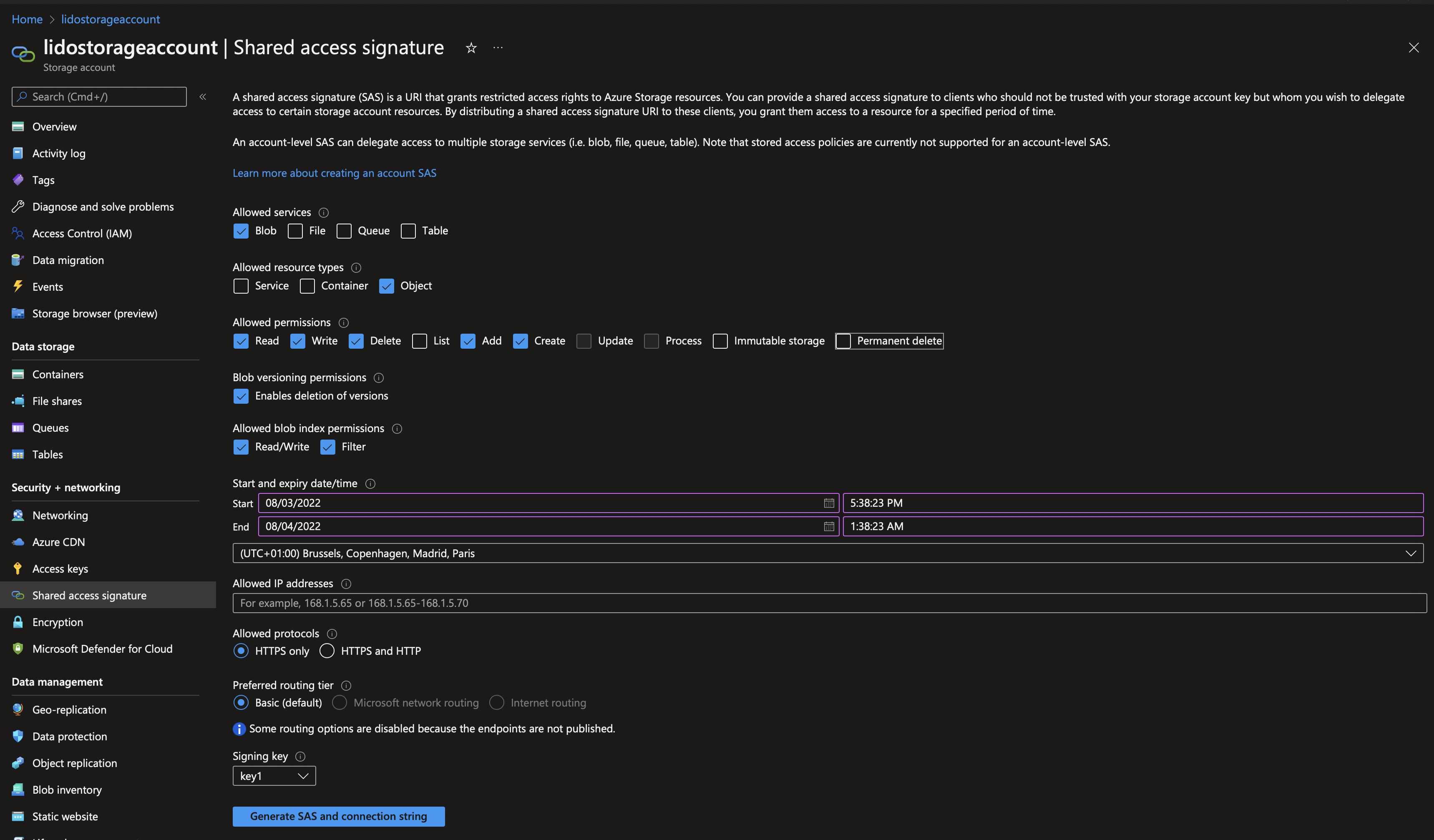This screenshot has width=1434, height=840.
Task: Click the Start time field 5:38:23 PM
Action: (1133, 504)
